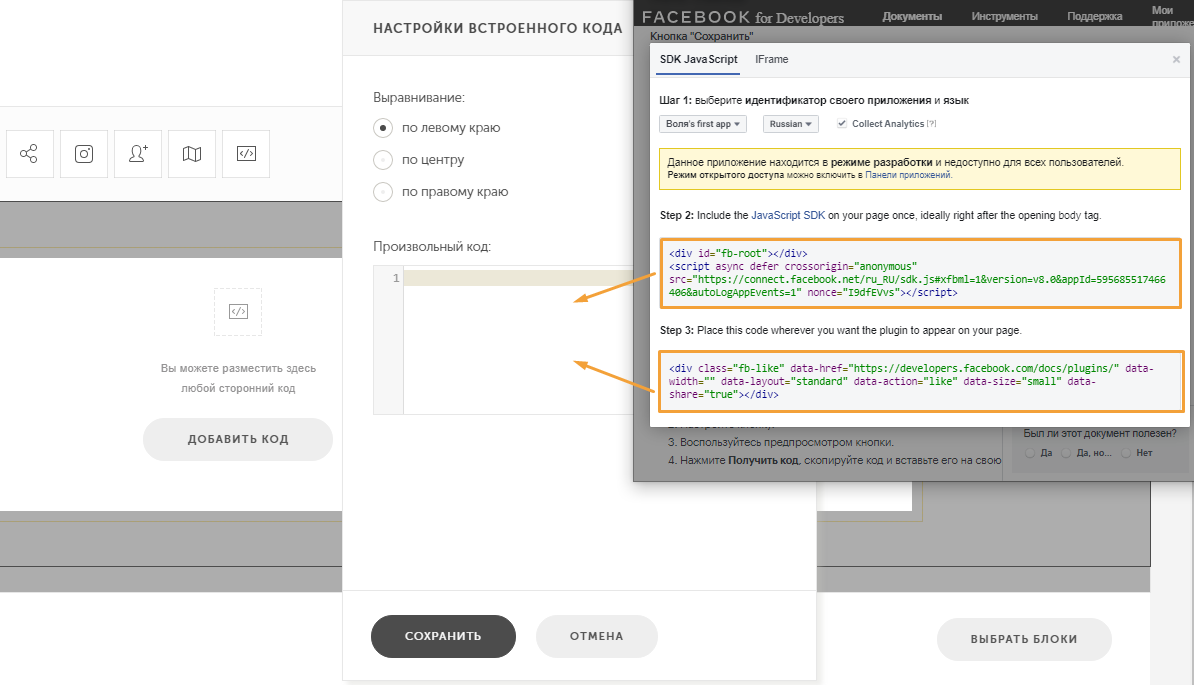Toggle the Collect Analytics checkbox
This screenshot has width=1194, height=685.
[841, 123]
